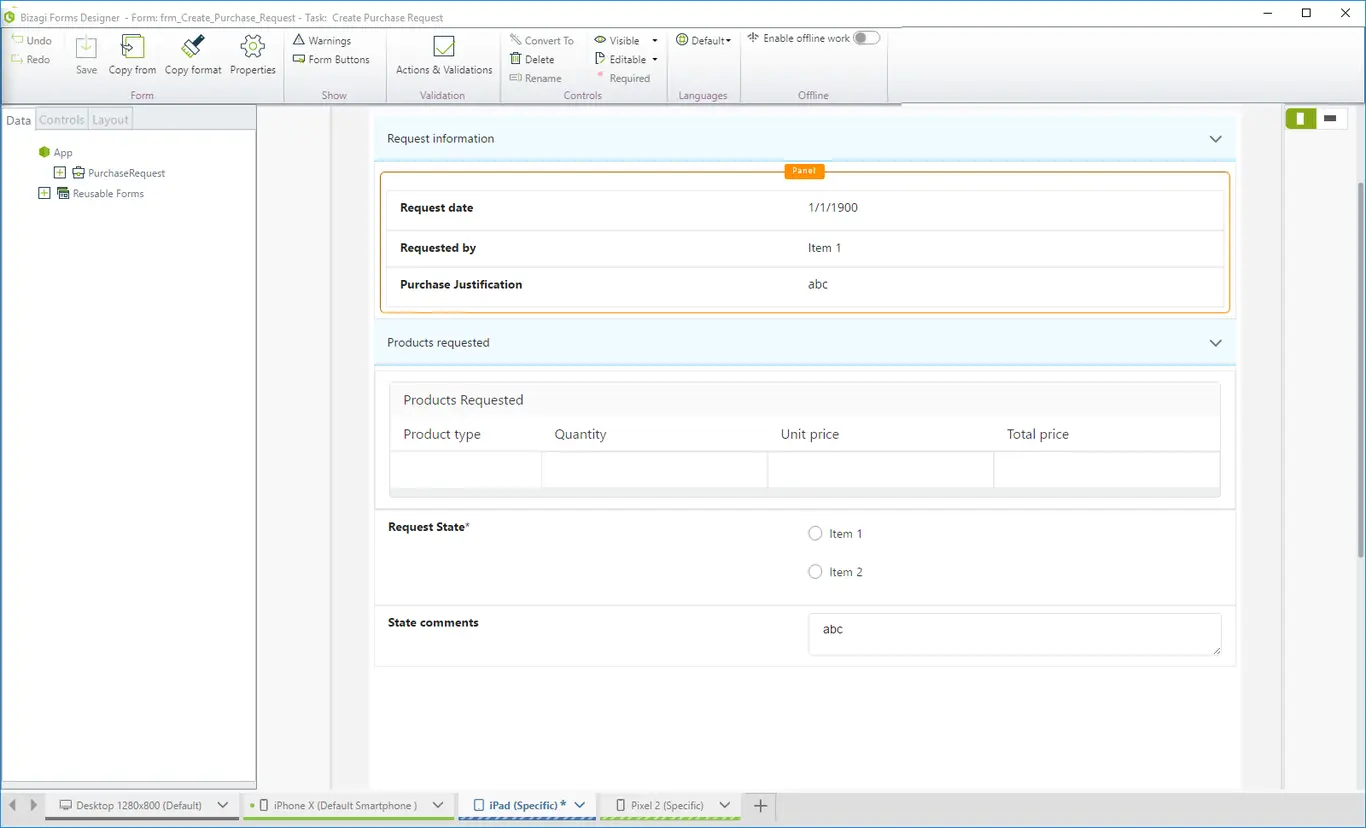The height and width of the screenshot is (828, 1366).
Task: Show form Warnings
Action: [322, 41]
